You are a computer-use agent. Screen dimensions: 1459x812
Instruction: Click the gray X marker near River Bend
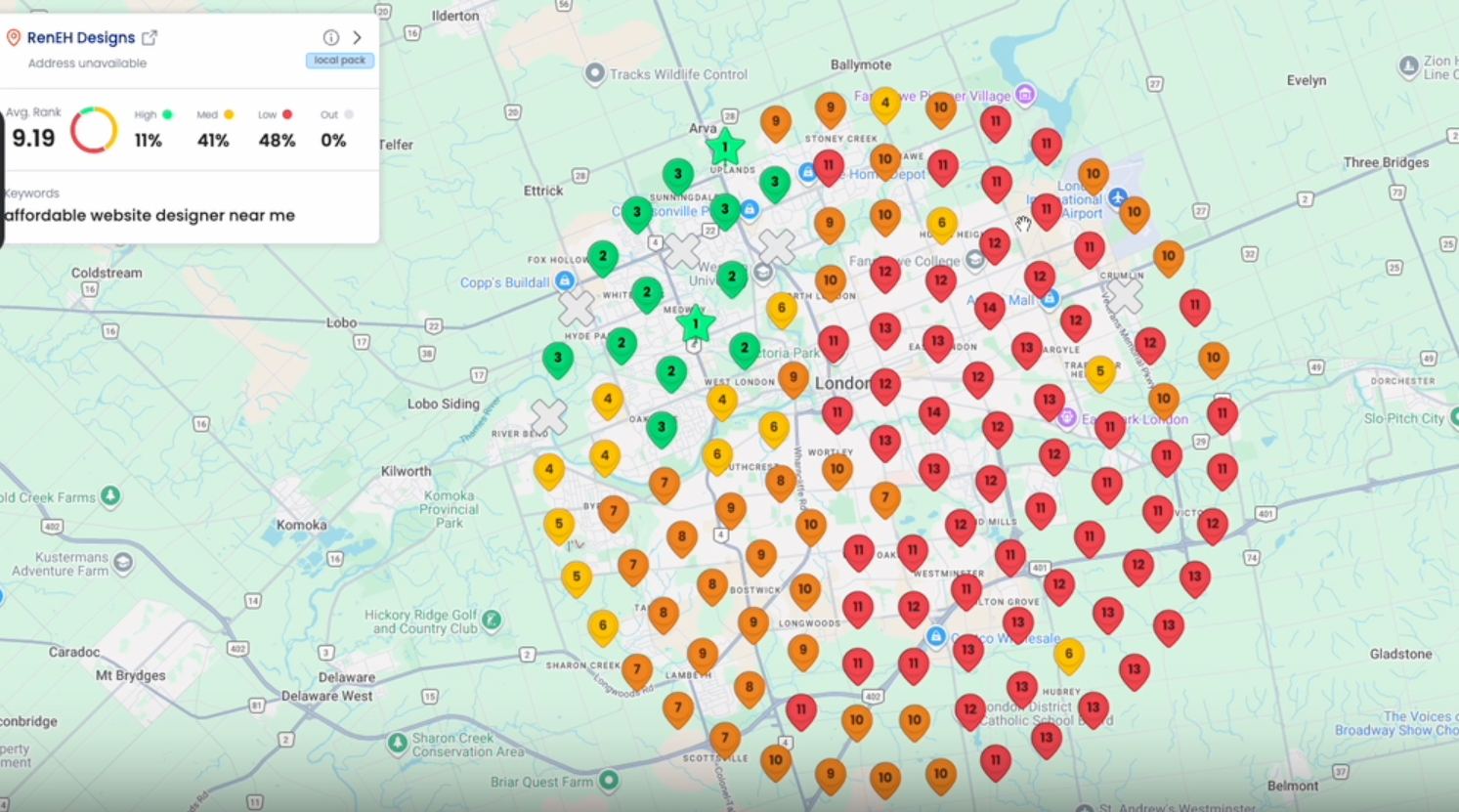pyautogui.click(x=548, y=416)
